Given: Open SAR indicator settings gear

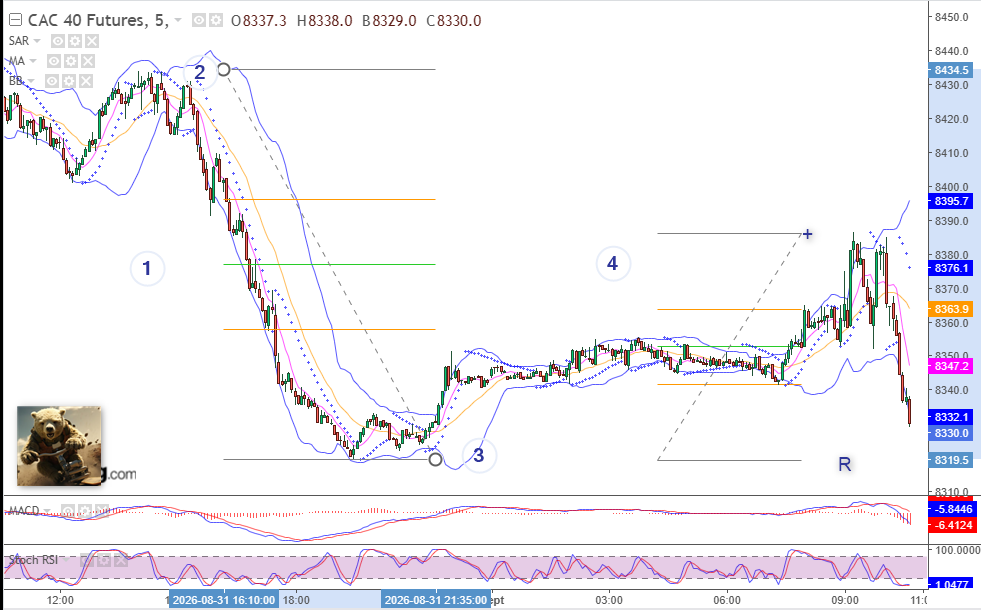Looking at the screenshot, I should (74, 41).
